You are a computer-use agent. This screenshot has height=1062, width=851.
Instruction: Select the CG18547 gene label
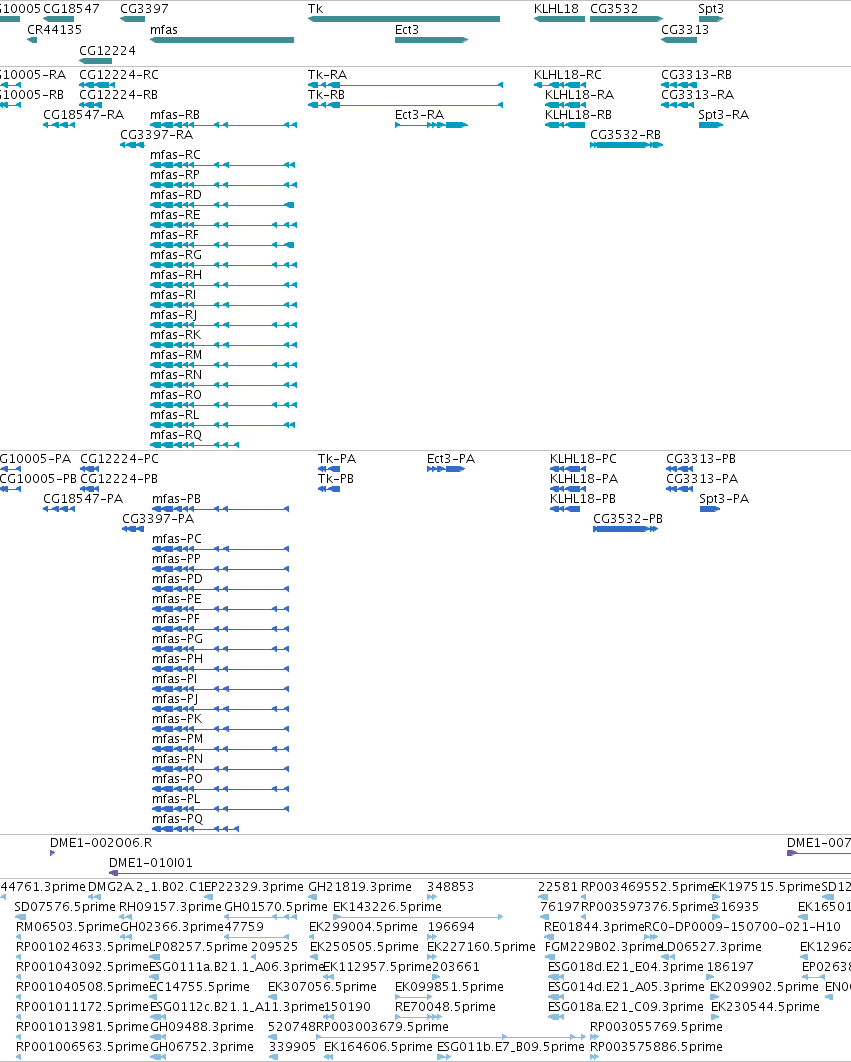[71, 9]
